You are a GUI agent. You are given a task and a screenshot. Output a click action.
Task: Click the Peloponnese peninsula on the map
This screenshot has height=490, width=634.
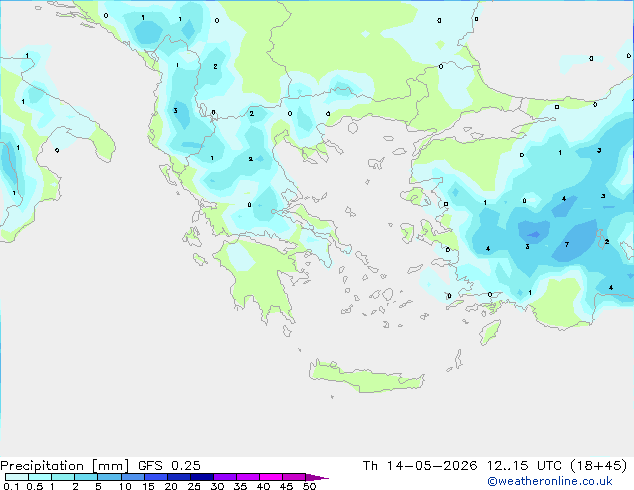click(263, 279)
